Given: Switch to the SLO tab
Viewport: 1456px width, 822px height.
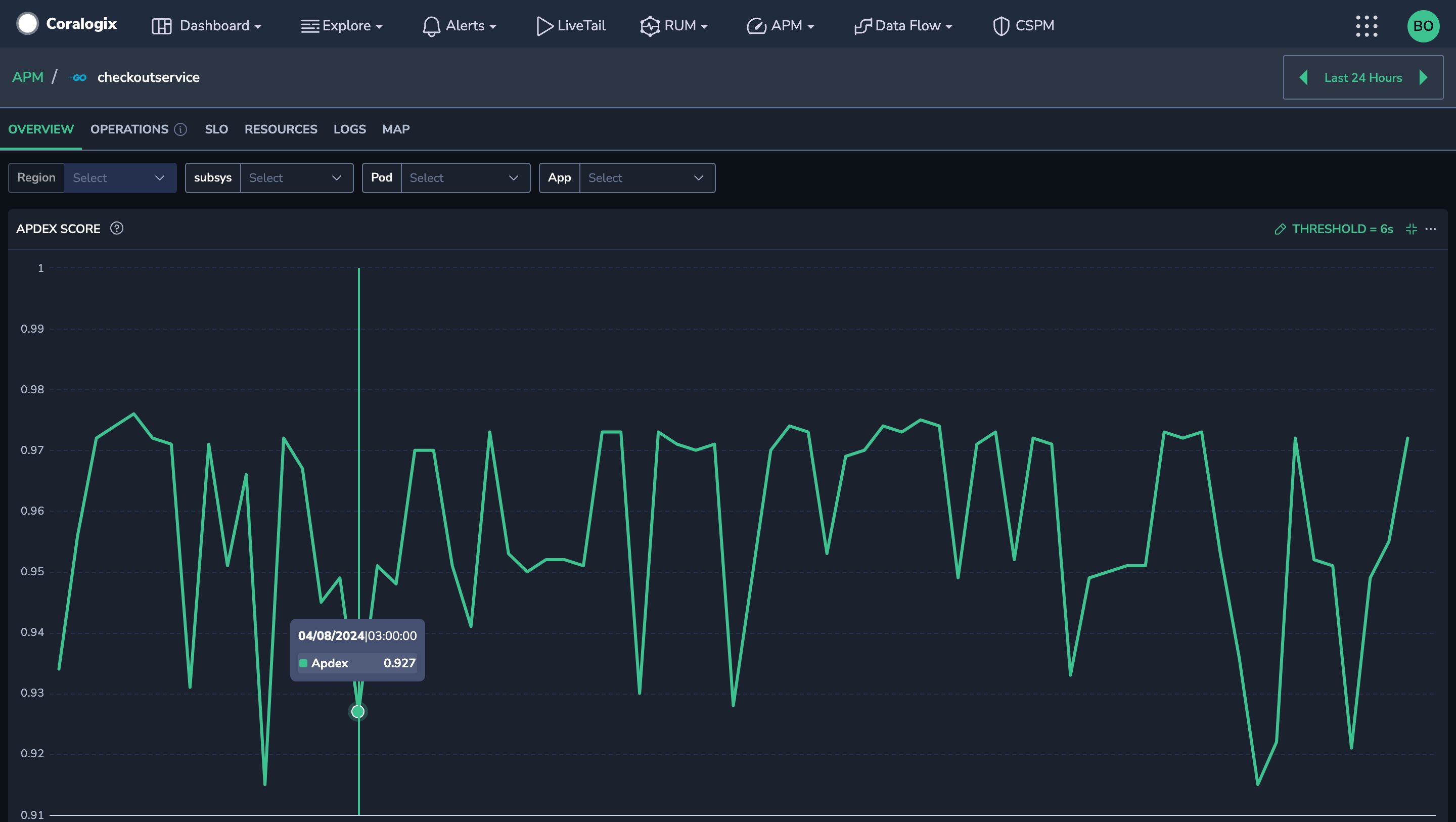Looking at the screenshot, I should click(x=216, y=129).
